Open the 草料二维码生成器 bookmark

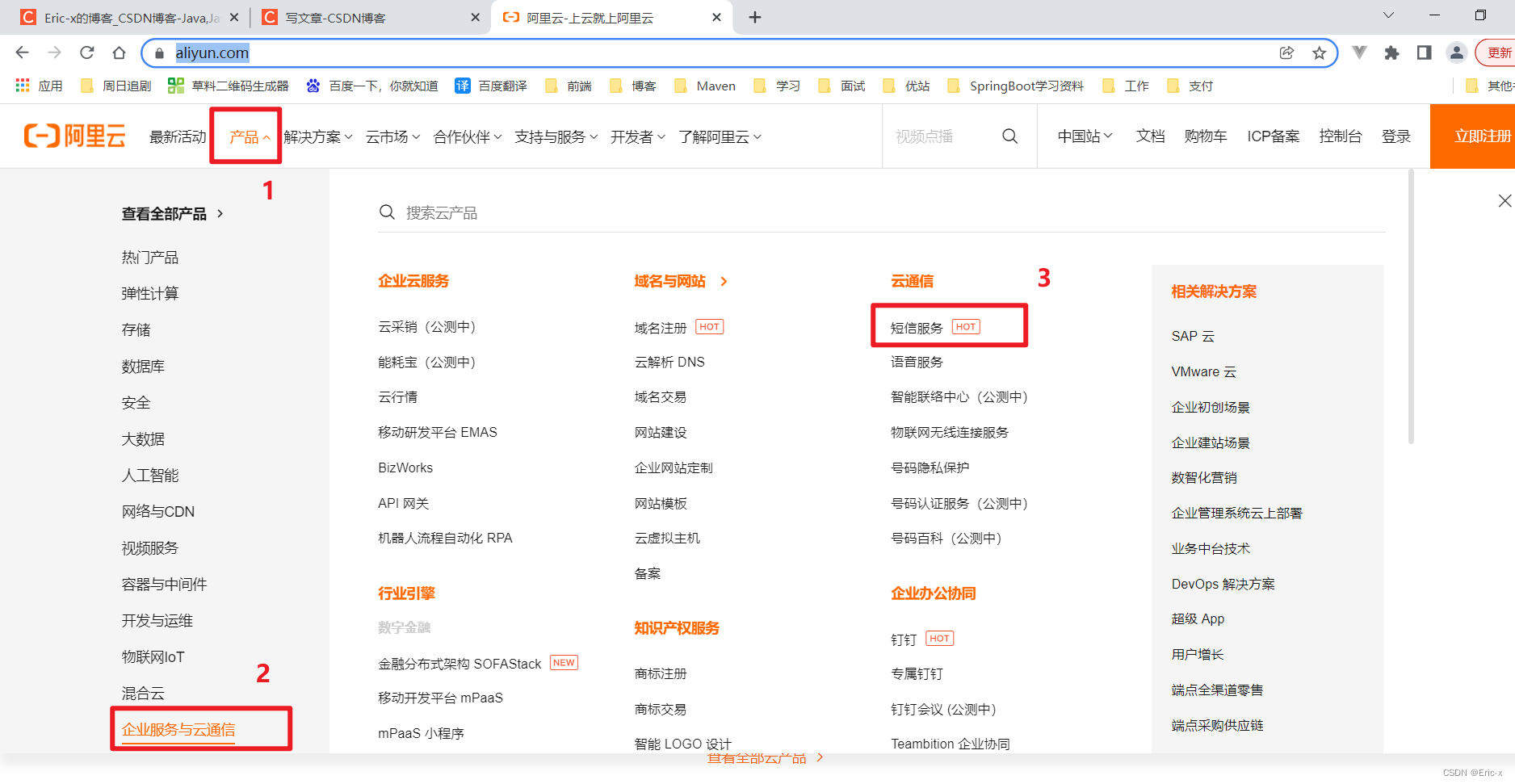(x=228, y=86)
